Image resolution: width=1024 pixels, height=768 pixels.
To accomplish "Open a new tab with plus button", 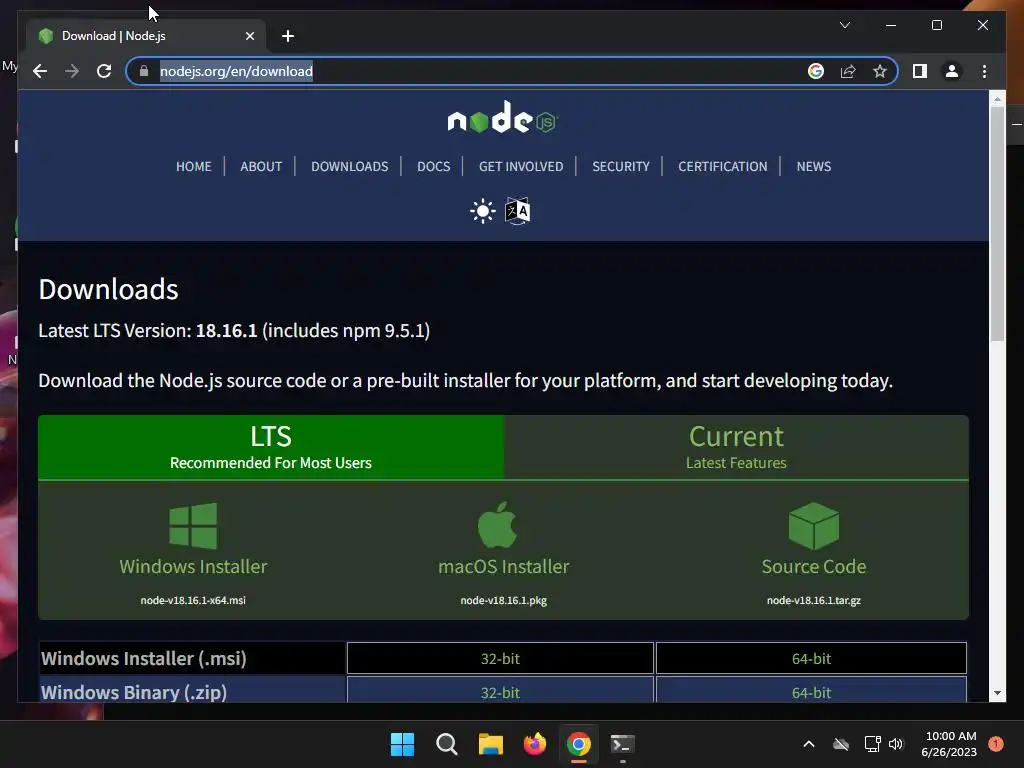I will (x=288, y=36).
